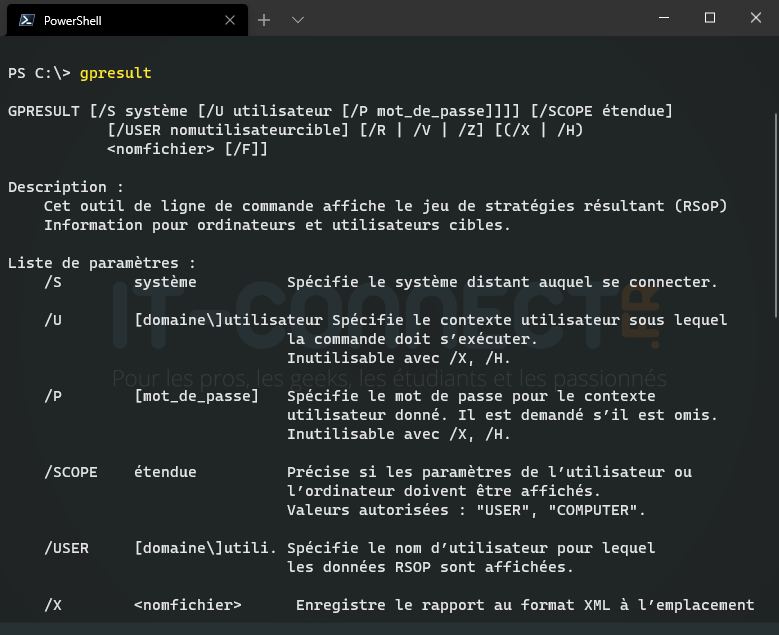Viewport: 779px width, 635px height.
Task: Click the typed gpresult command
Action: (x=115, y=73)
